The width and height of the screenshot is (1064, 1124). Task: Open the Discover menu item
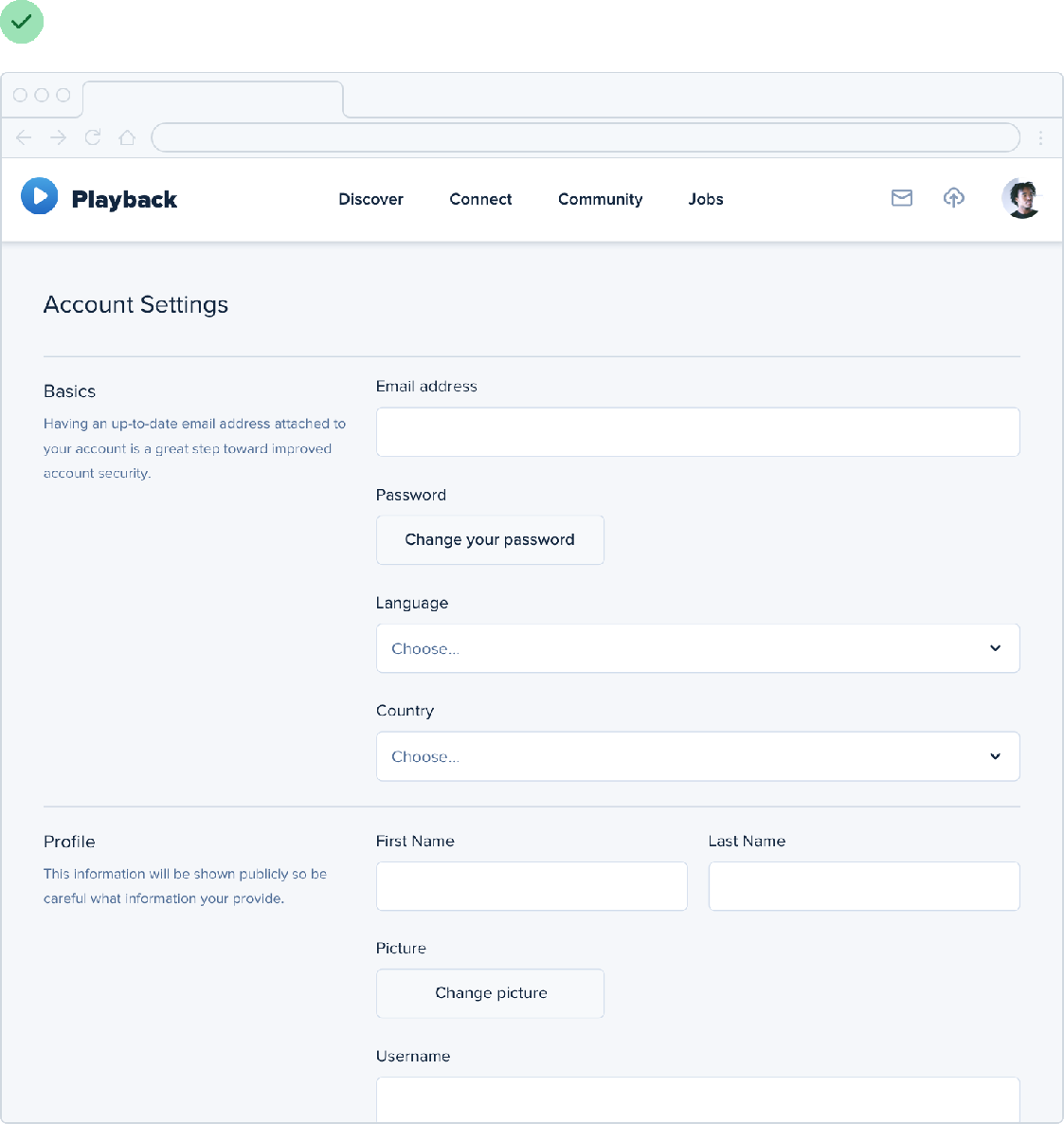(x=370, y=199)
